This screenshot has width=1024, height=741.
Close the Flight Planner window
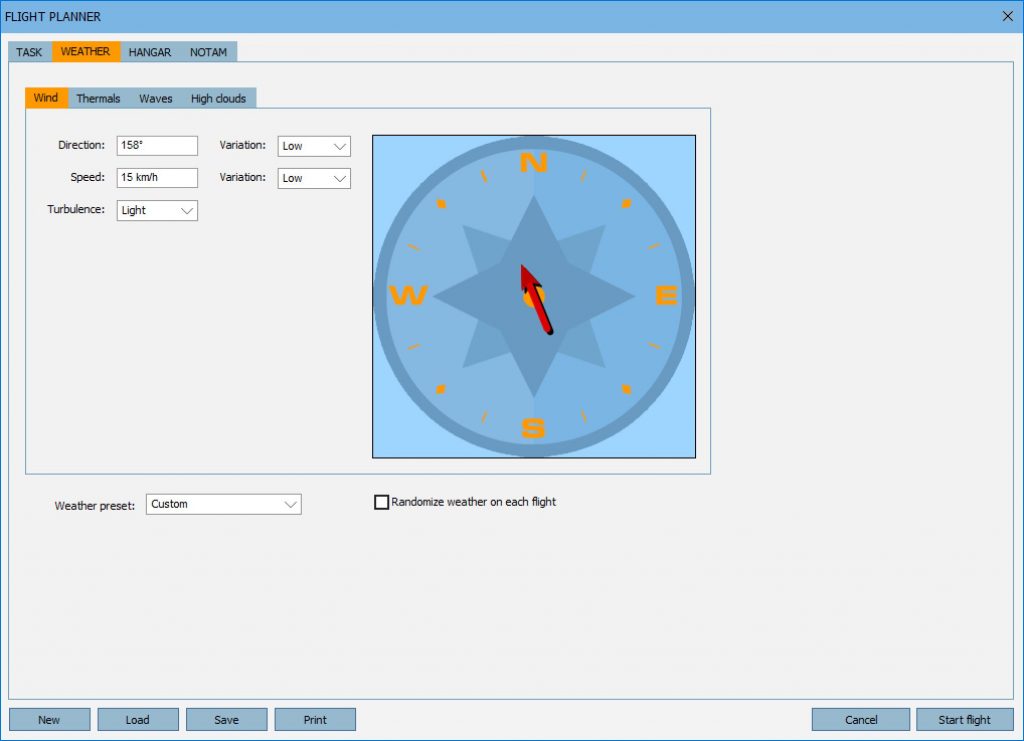[x=1007, y=16]
